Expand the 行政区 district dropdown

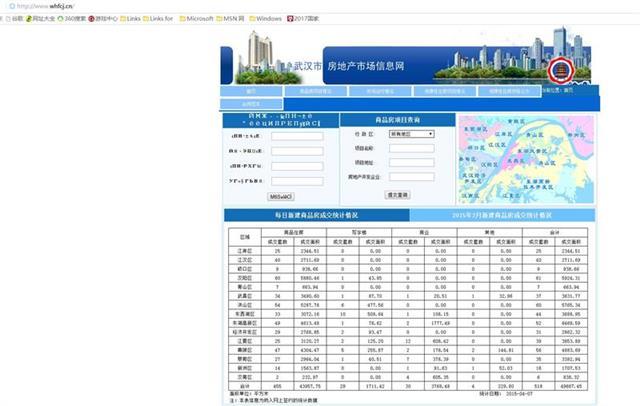410,133
